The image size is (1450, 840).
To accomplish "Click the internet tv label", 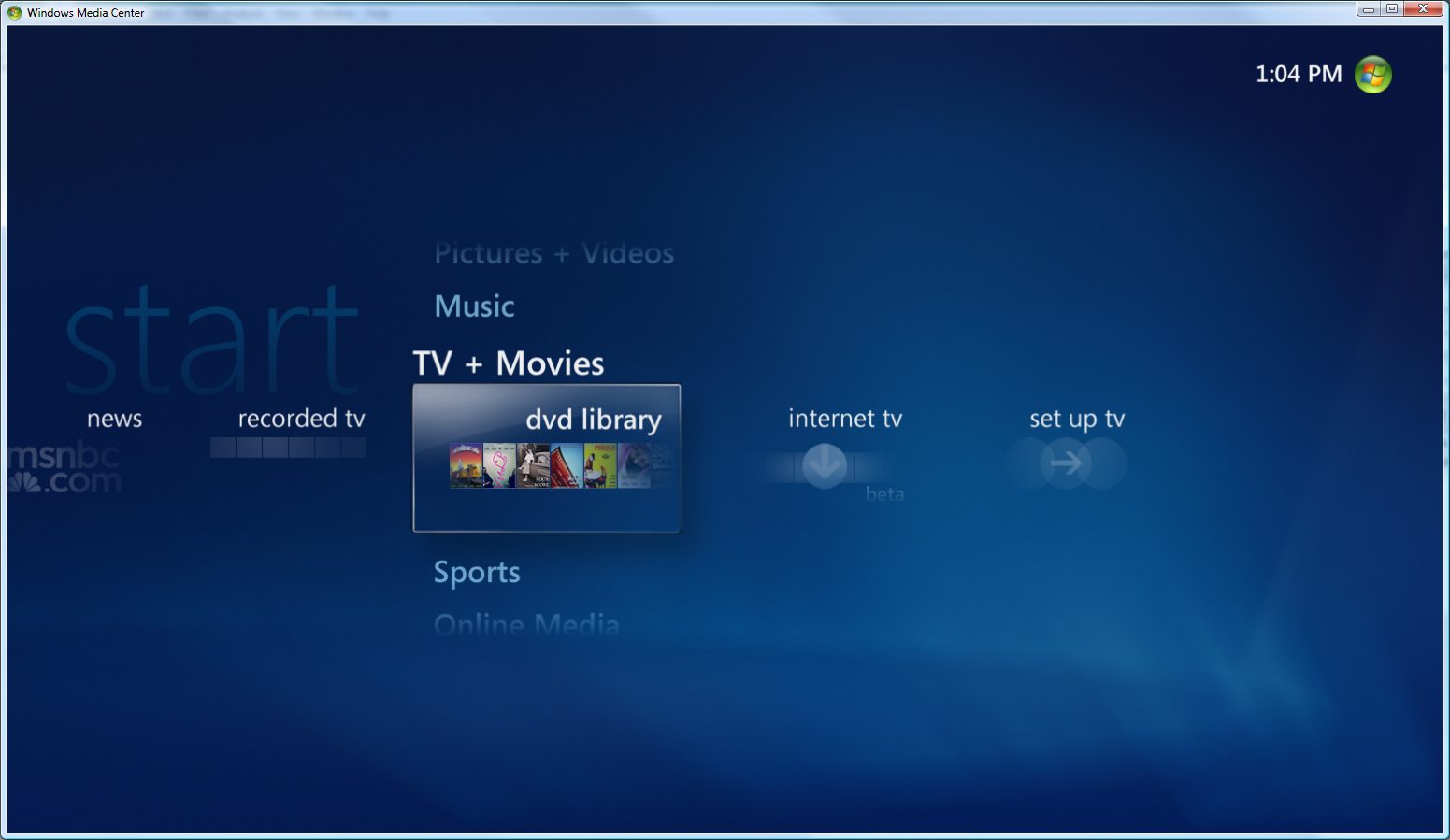I will (845, 419).
